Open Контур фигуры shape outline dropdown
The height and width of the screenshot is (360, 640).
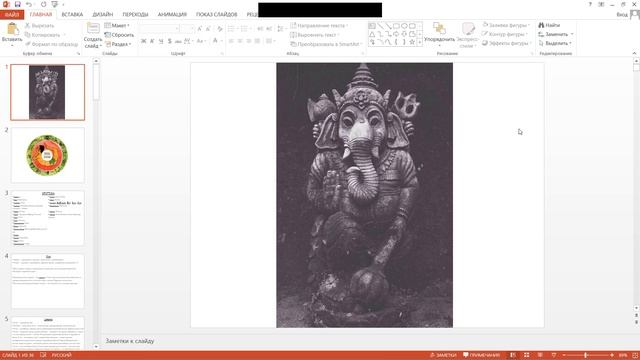(x=505, y=34)
